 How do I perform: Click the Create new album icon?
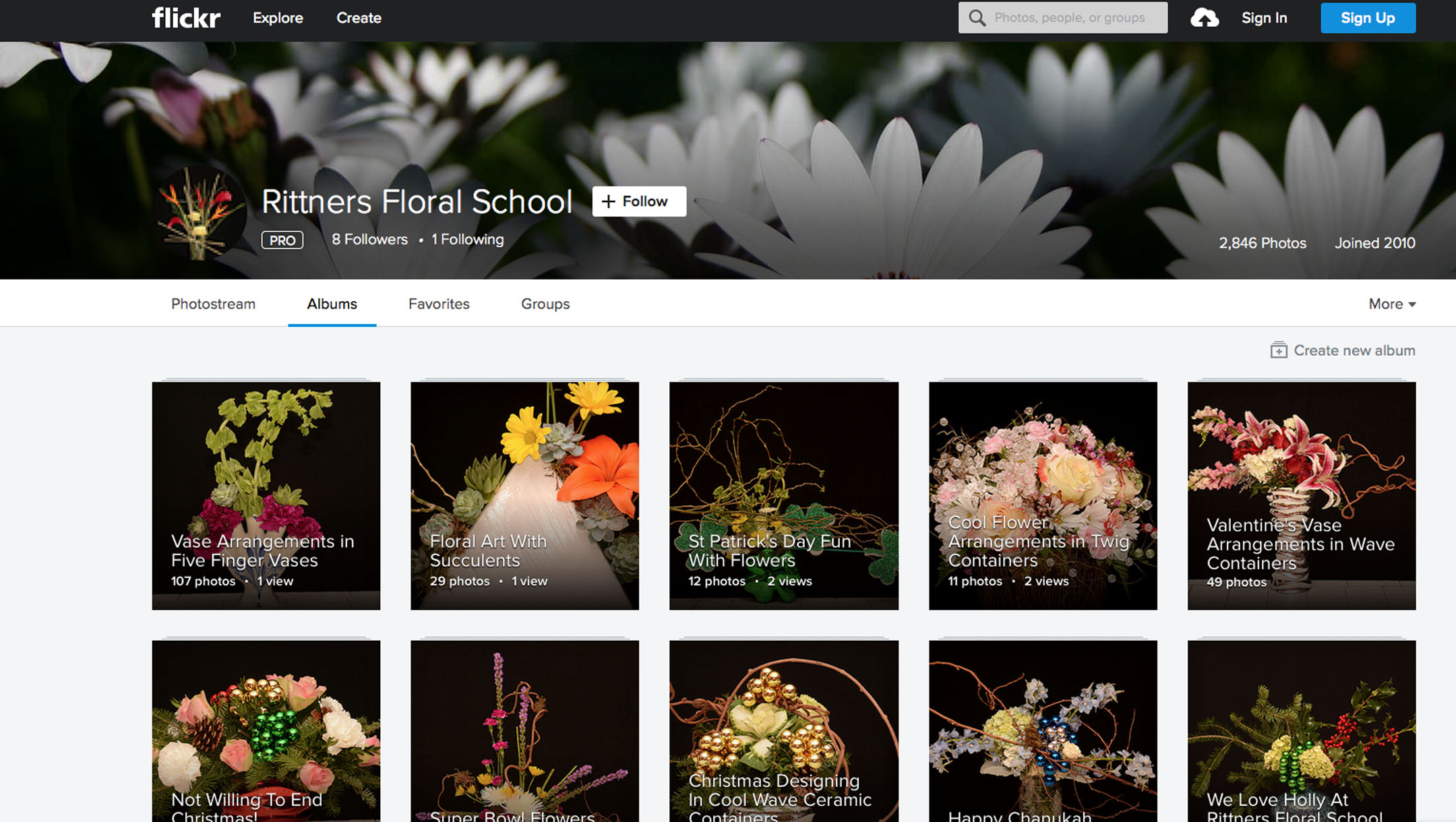point(1278,350)
